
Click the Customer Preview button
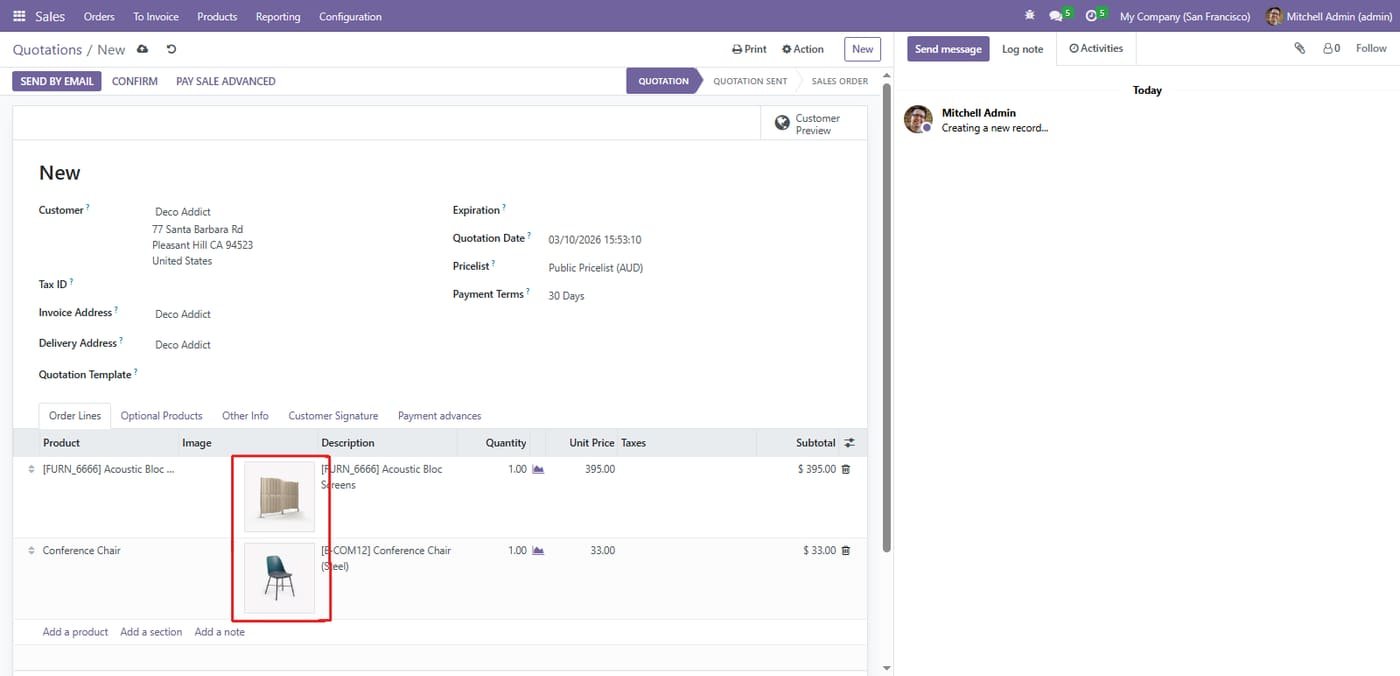814,124
